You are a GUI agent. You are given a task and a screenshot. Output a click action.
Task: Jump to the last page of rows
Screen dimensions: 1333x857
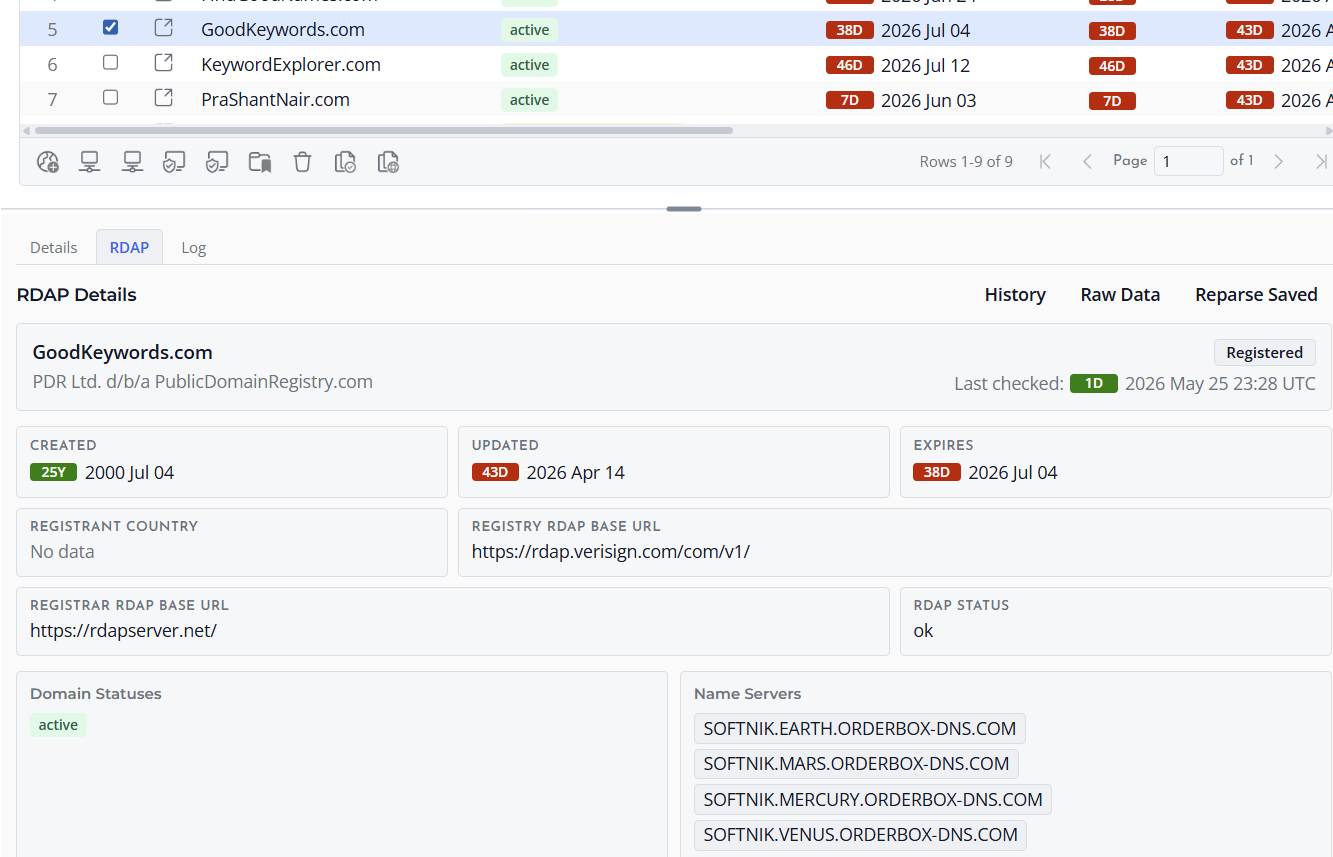click(x=1320, y=161)
